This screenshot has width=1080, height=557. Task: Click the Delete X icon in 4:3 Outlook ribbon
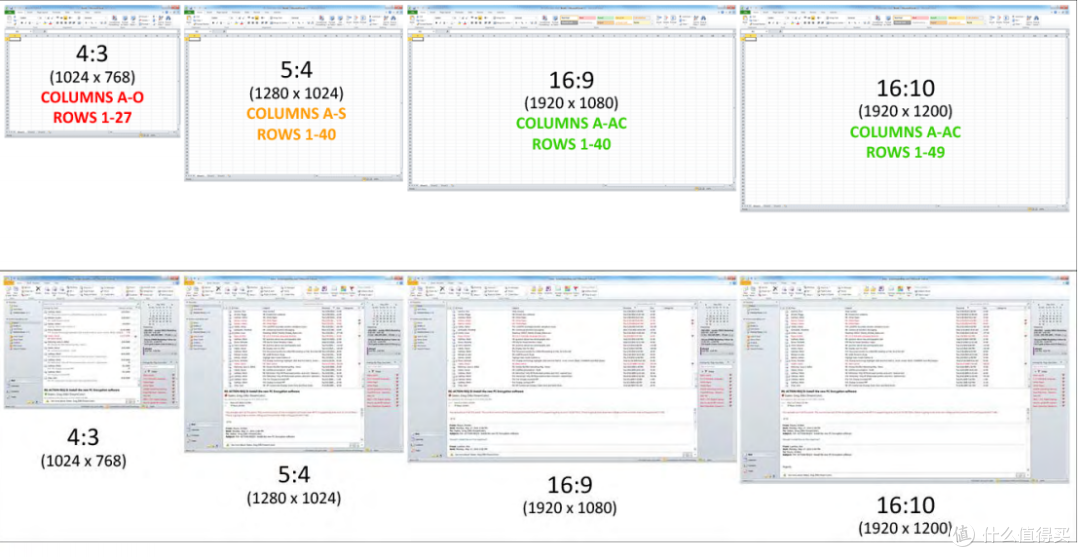point(39,290)
